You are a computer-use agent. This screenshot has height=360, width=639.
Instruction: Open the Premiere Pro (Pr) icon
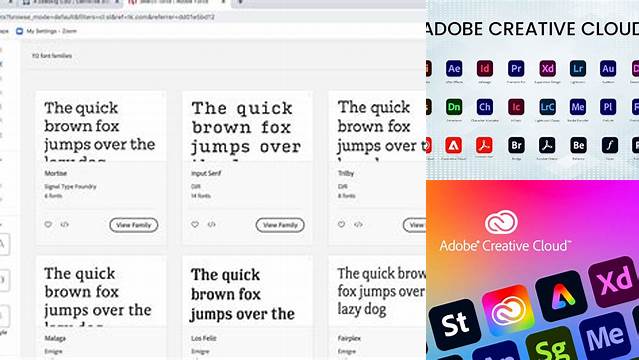(516, 69)
